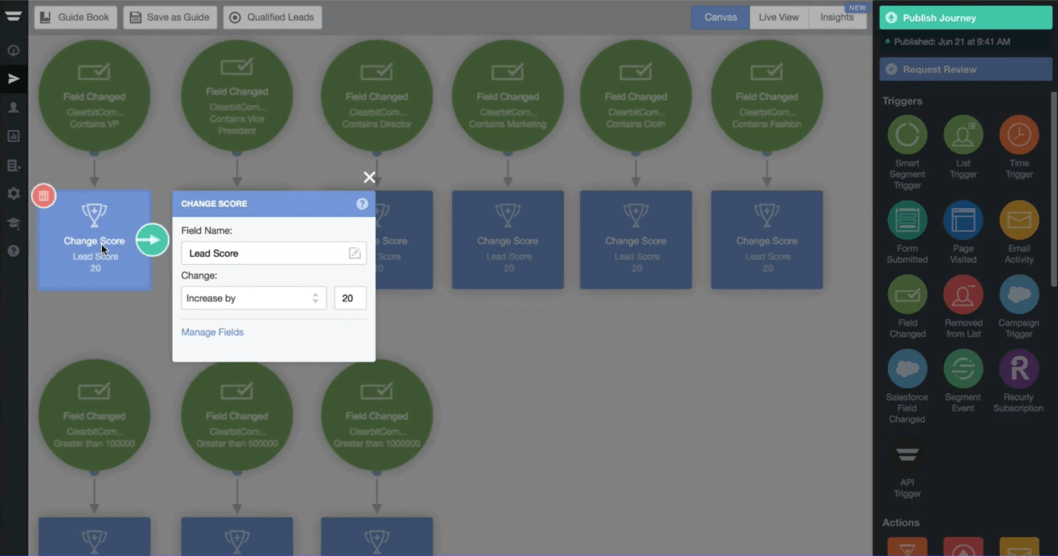The height and width of the screenshot is (556, 1058).
Task: Pick the Form Submitted trigger
Action: [x=907, y=220]
